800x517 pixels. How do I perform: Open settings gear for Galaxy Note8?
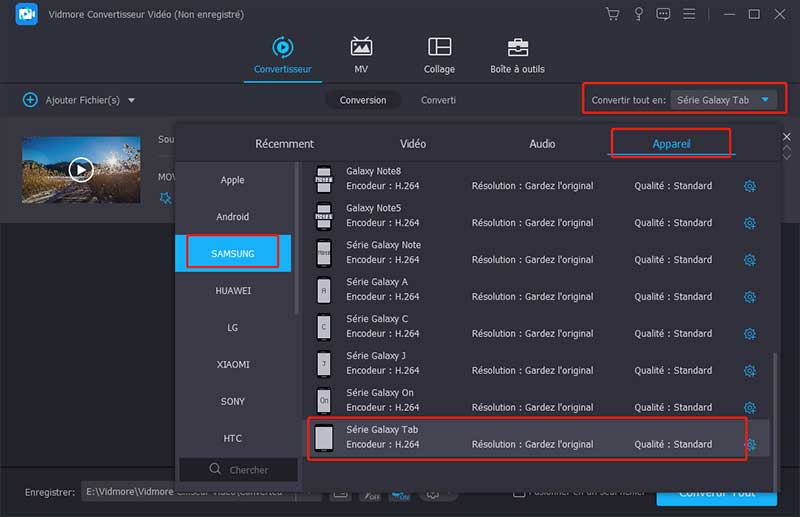click(x=749, y=186)
